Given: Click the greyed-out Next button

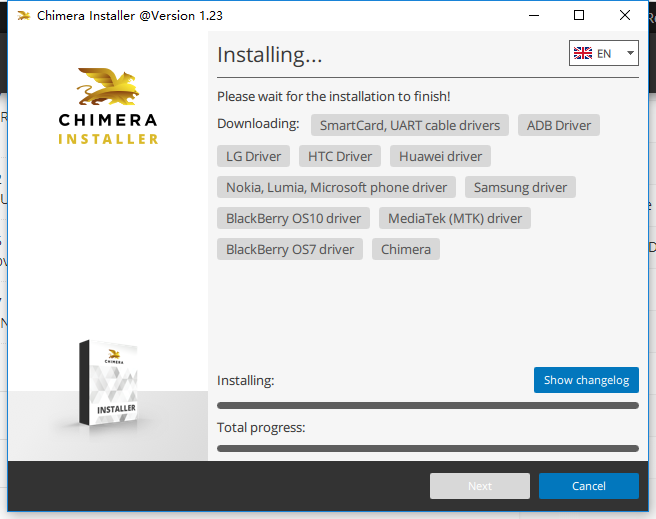Looking at the screenshot, I should (480, 486).
